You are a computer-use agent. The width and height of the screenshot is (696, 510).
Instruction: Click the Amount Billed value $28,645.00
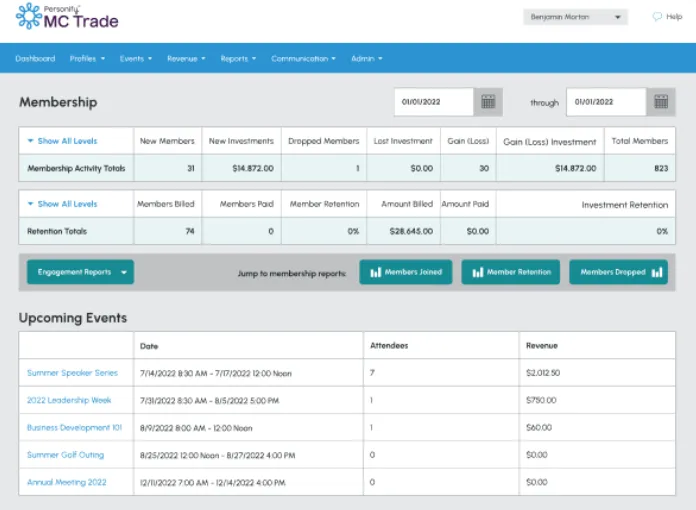click(x=411, y=231)
